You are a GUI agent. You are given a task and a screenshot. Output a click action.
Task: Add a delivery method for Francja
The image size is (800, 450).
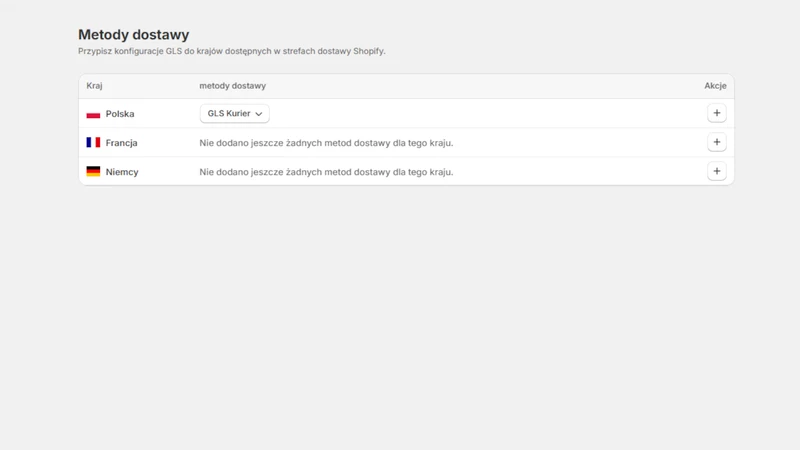tap(716, 142)
